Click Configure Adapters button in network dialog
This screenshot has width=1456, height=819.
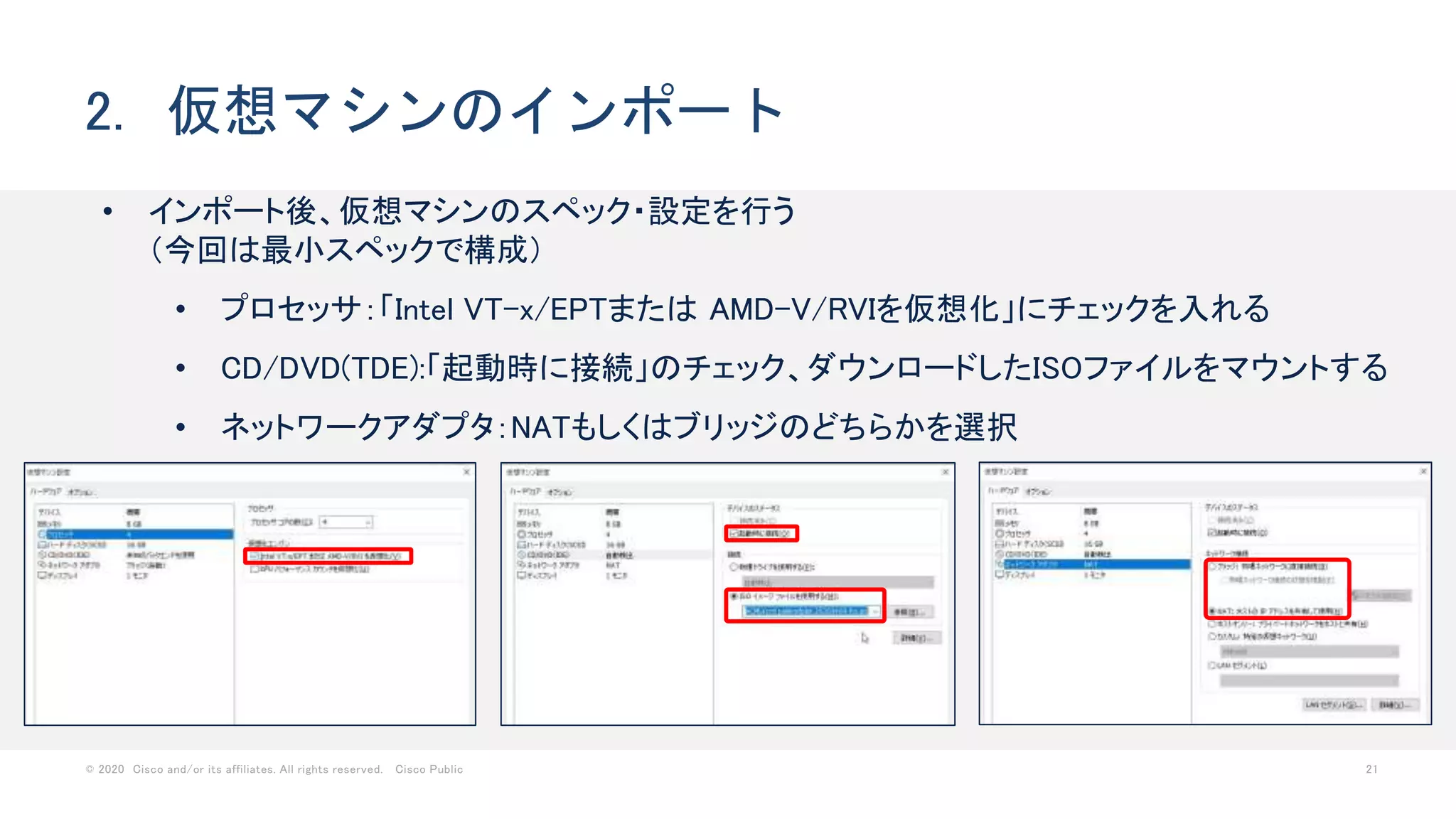tap(1381, 596)
